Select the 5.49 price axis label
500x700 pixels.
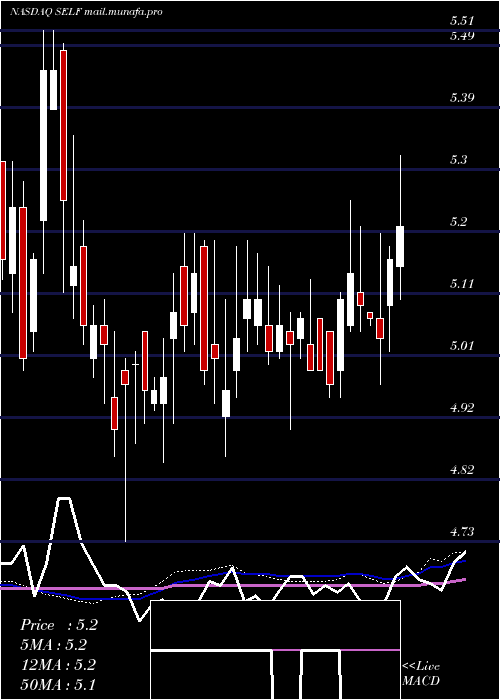coord(462,36)
